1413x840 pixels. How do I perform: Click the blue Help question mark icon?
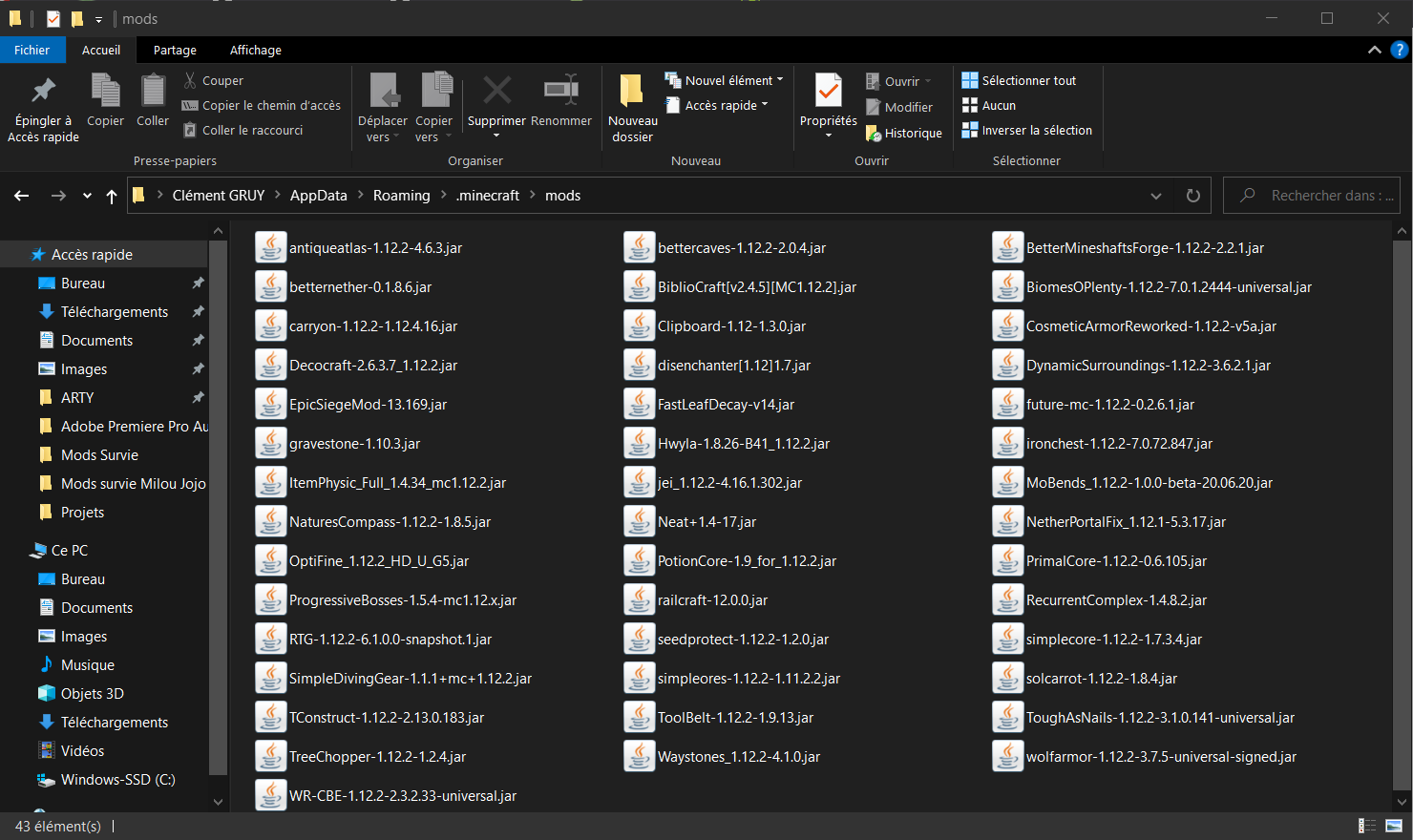click(x=1400, y=50)
